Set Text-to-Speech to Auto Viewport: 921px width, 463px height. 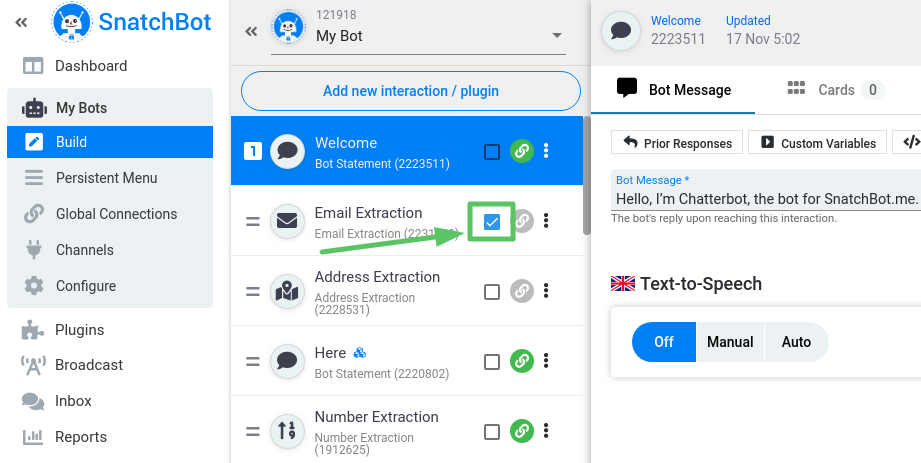(796, 342)
